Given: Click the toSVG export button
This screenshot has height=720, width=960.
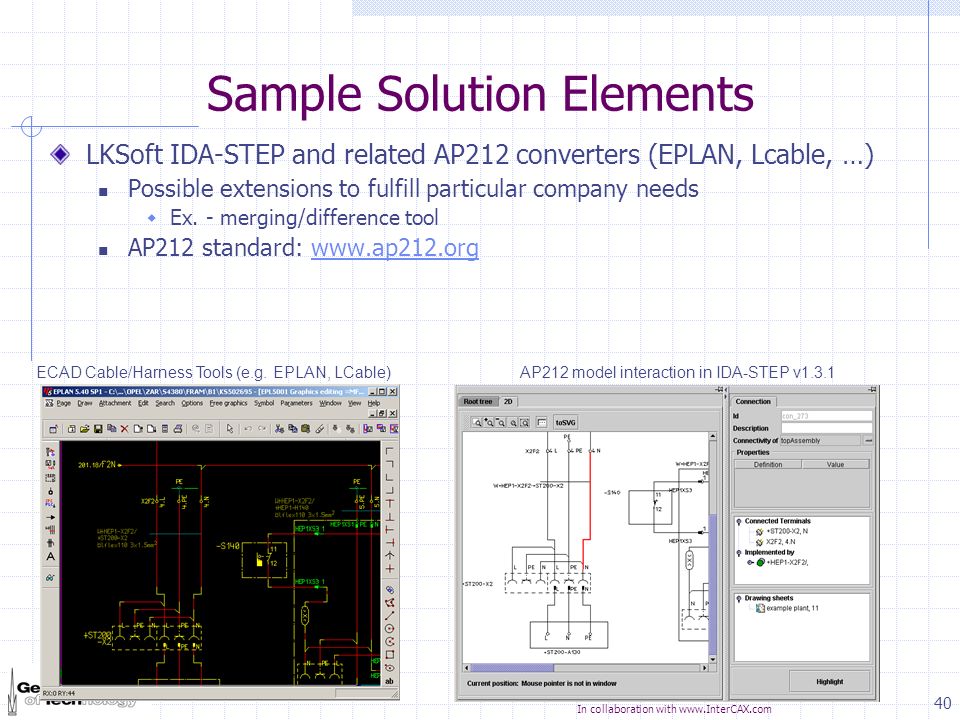Looking at the screenshot, I should click(x=566, y=422).
